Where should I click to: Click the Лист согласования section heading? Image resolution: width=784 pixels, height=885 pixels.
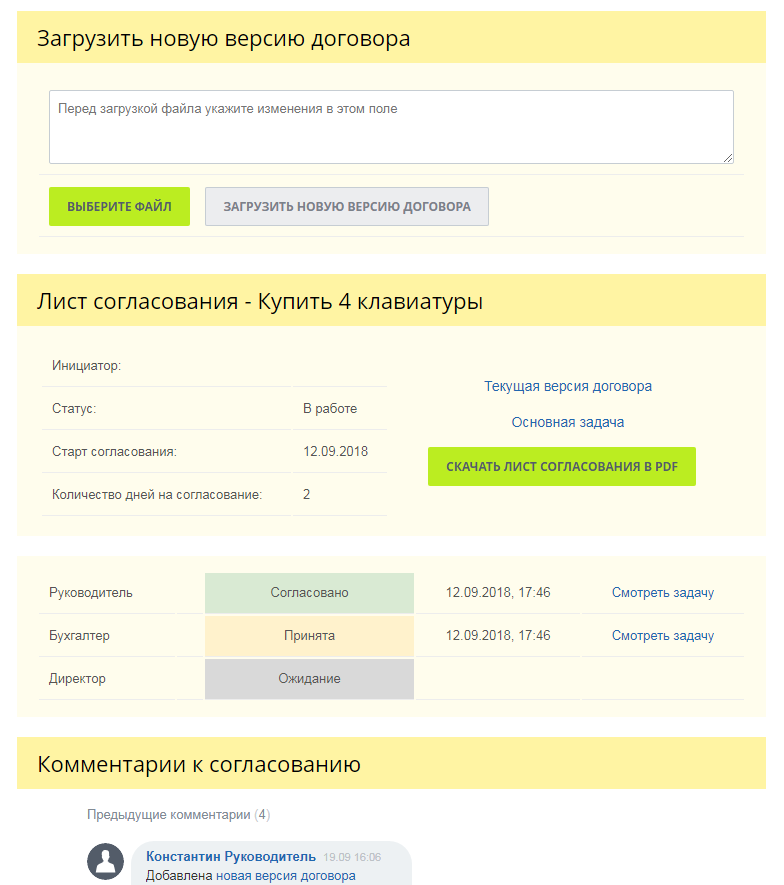(x=260, y=301)
